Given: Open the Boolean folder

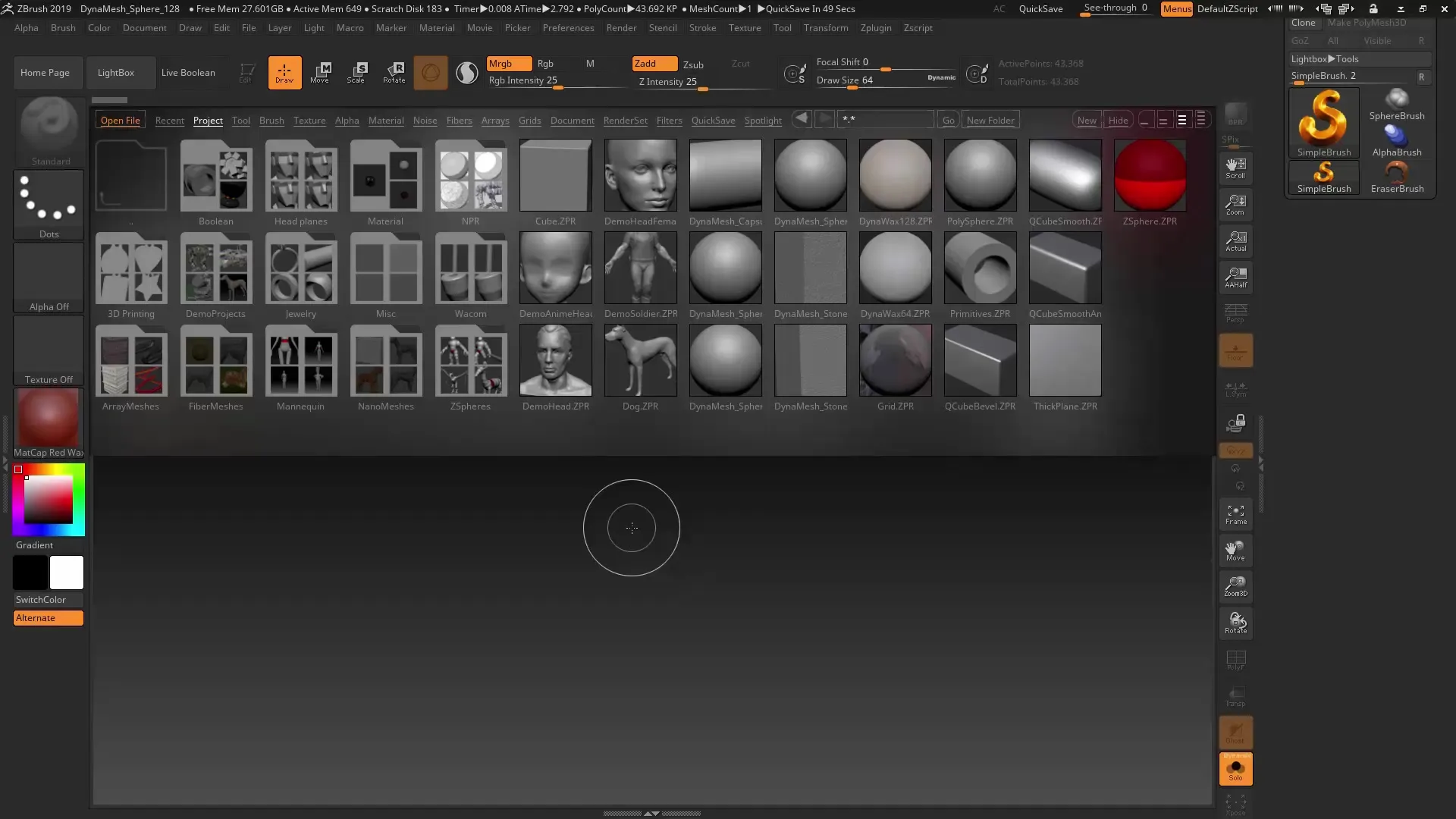Looking at the screenshot, I should pyautogui.click(x=216, y=183).
